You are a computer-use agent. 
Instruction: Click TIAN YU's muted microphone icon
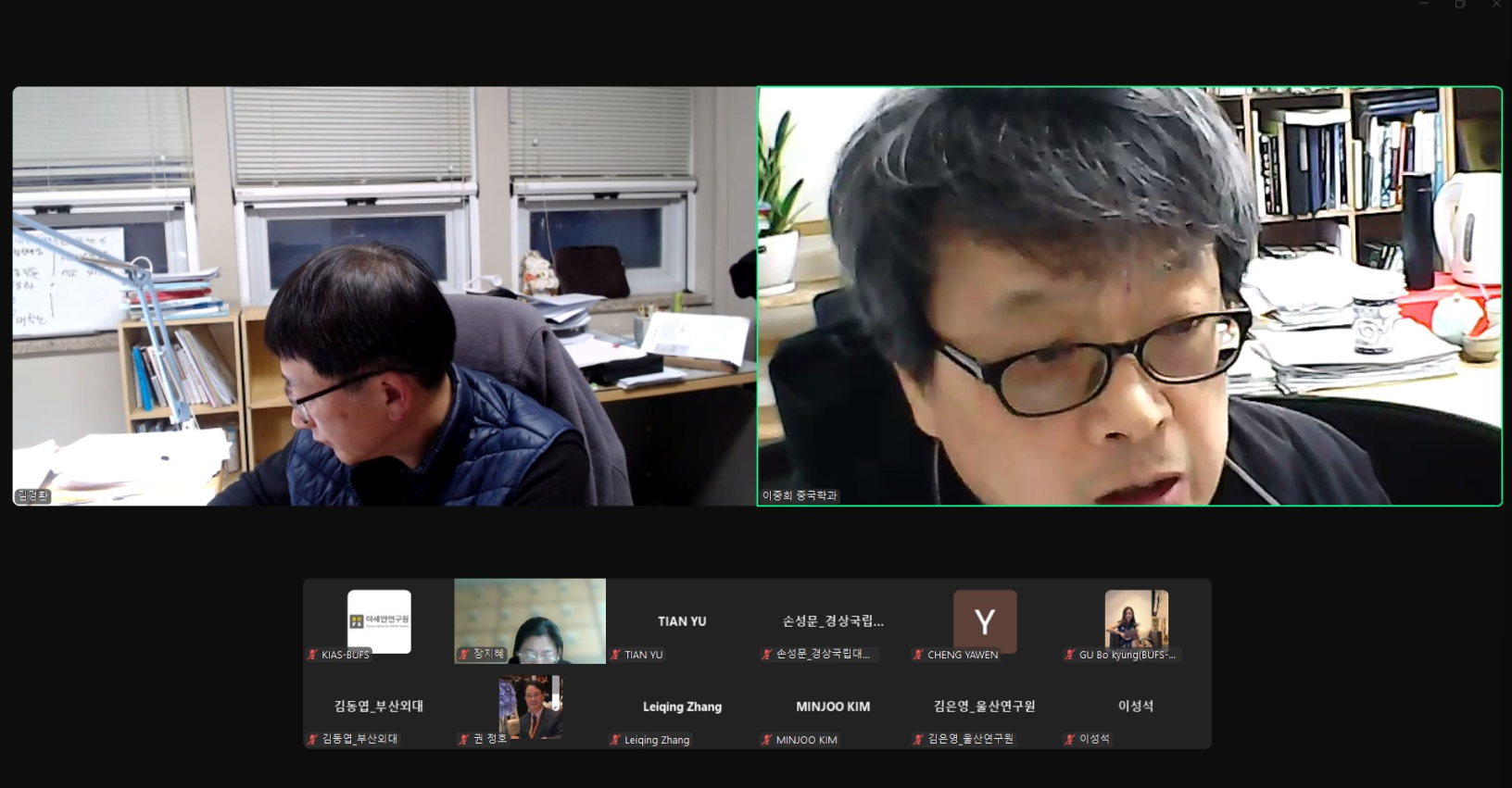[615, 655]
